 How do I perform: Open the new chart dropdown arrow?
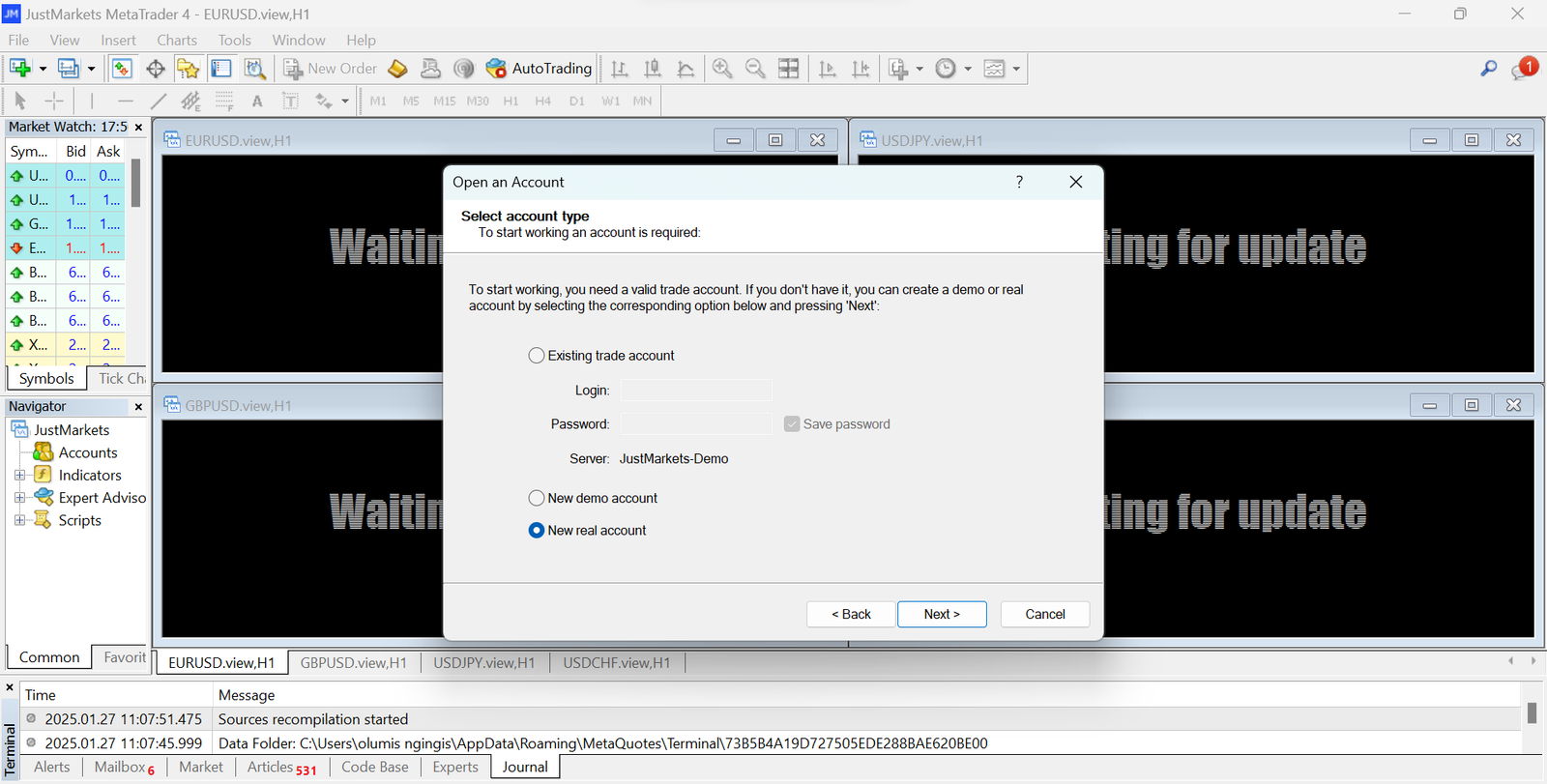43,69
